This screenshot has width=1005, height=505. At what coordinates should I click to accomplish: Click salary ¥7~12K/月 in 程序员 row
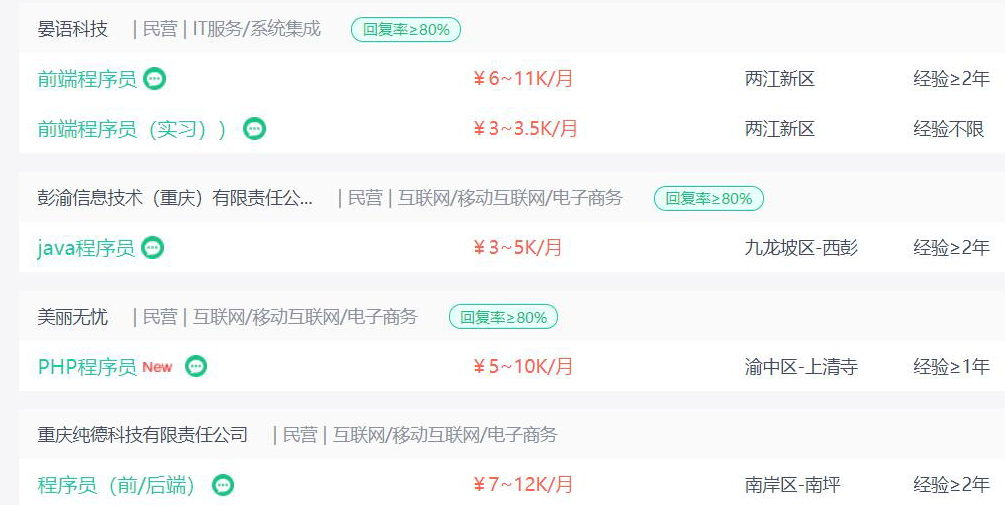[x=522, y=484]
